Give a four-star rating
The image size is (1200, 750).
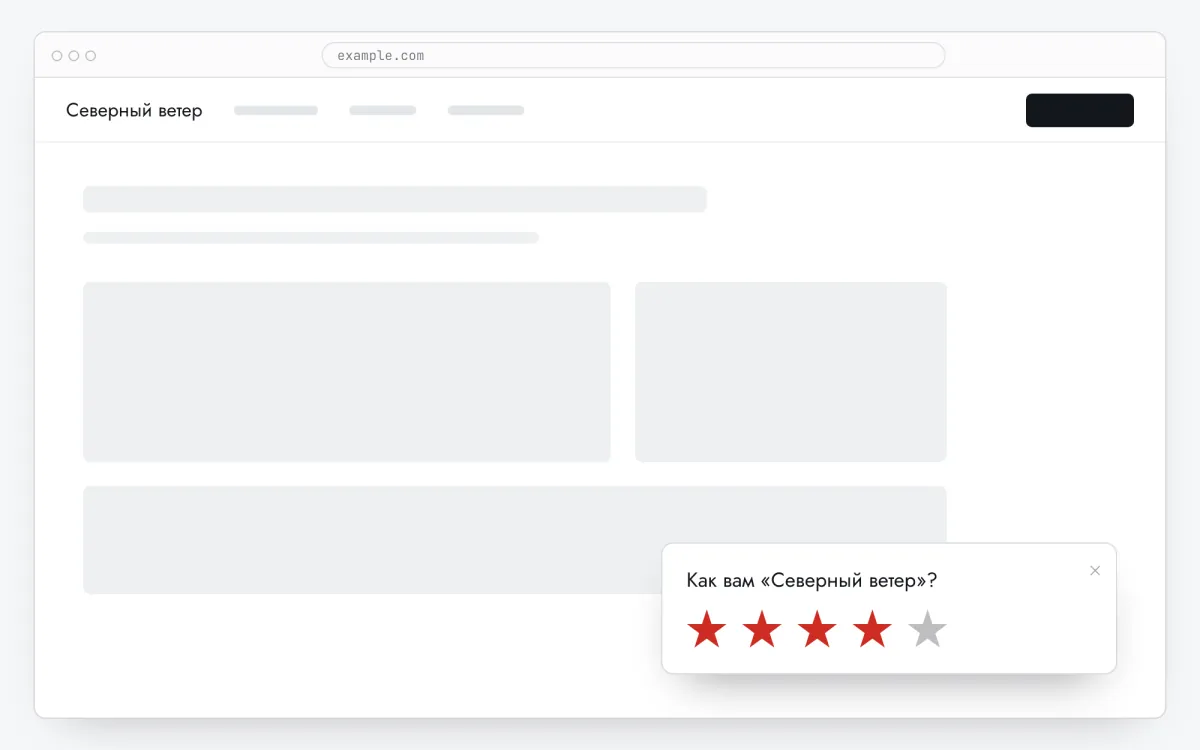(872, 629)
